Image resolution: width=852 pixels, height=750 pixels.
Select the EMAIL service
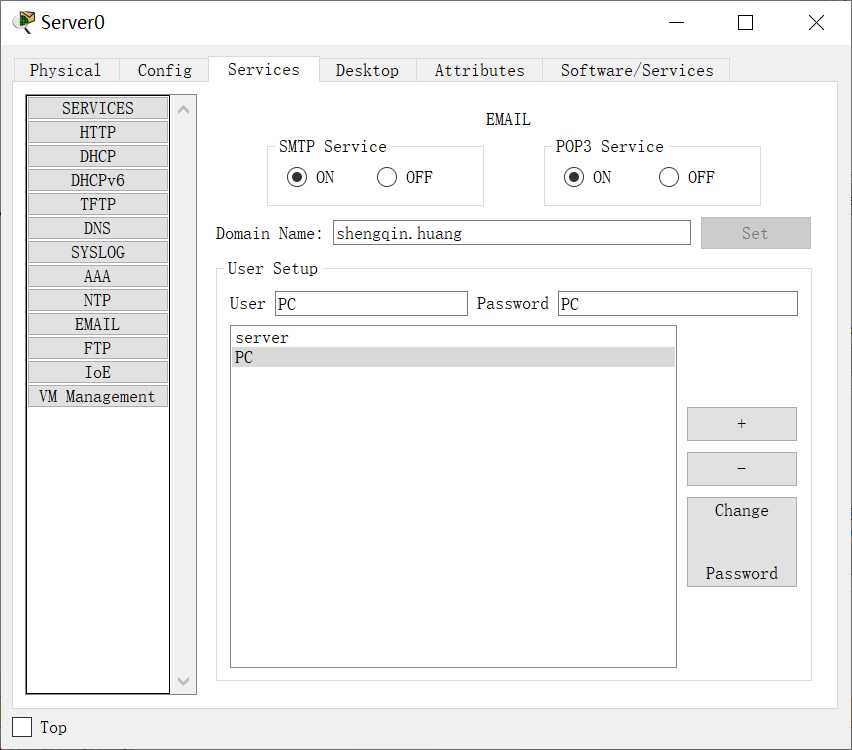[x=98, y=324]
